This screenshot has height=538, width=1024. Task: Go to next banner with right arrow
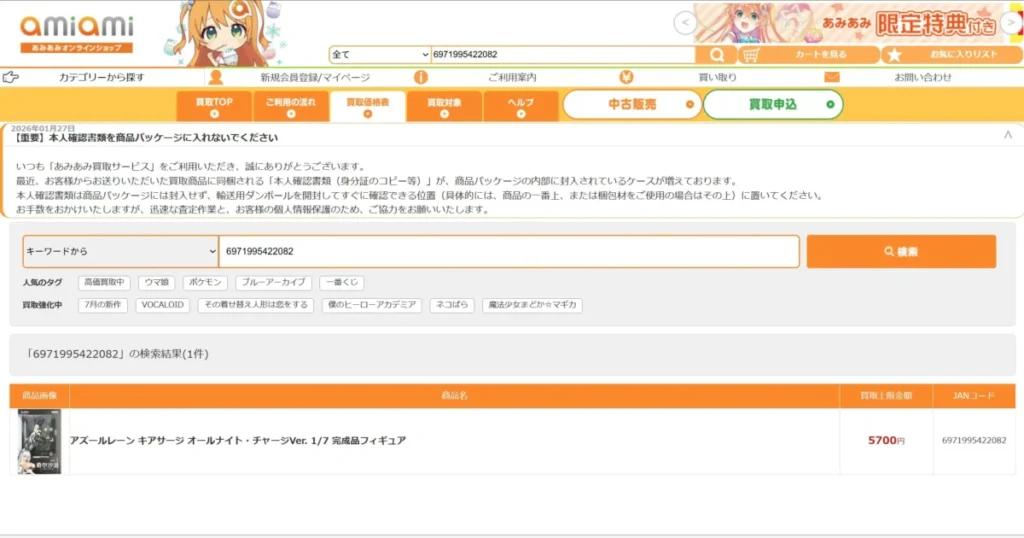point(1012,23)
